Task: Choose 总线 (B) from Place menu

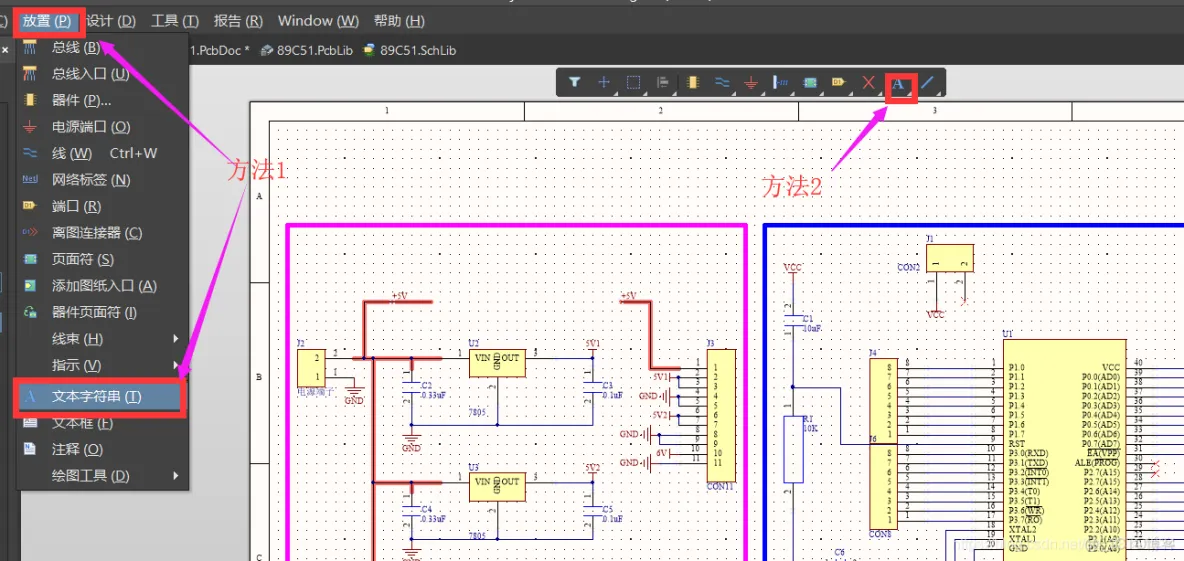Action: (103, 48)
